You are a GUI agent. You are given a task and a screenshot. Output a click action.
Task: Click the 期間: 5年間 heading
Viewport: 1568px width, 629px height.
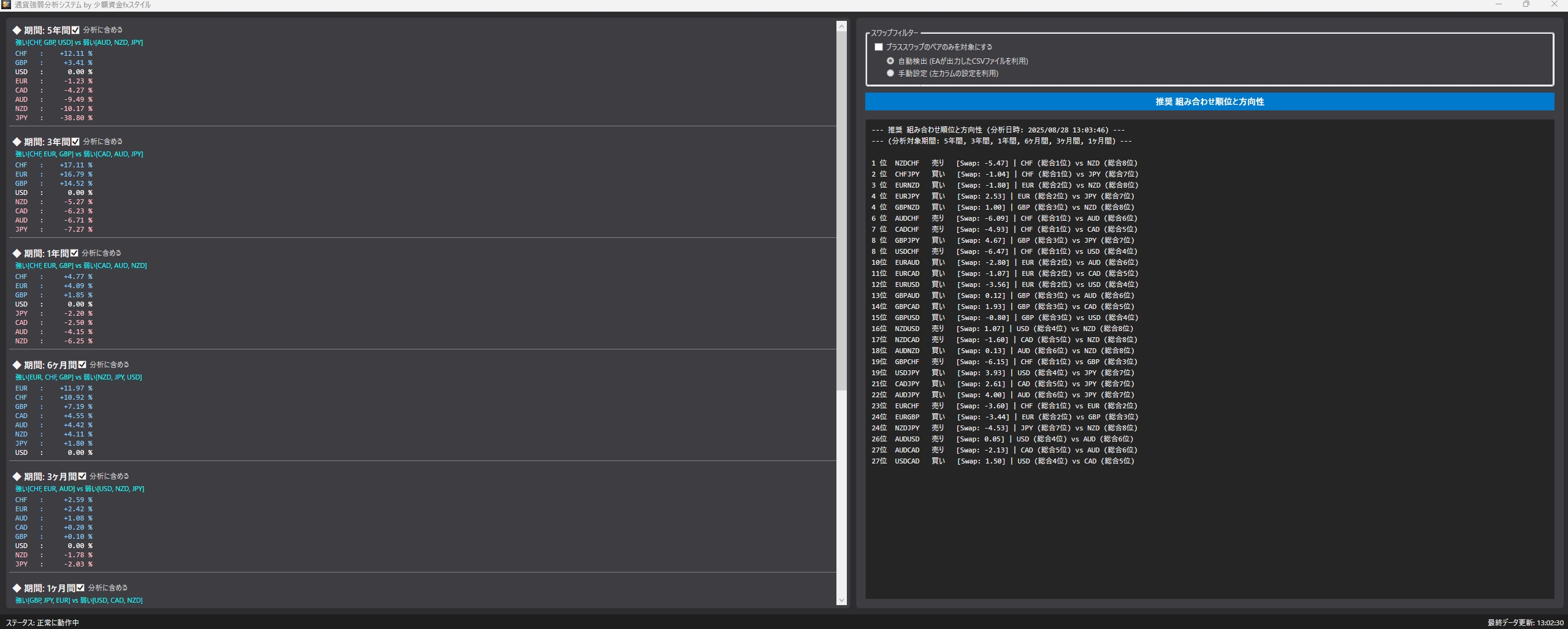[x=41, y=30]
